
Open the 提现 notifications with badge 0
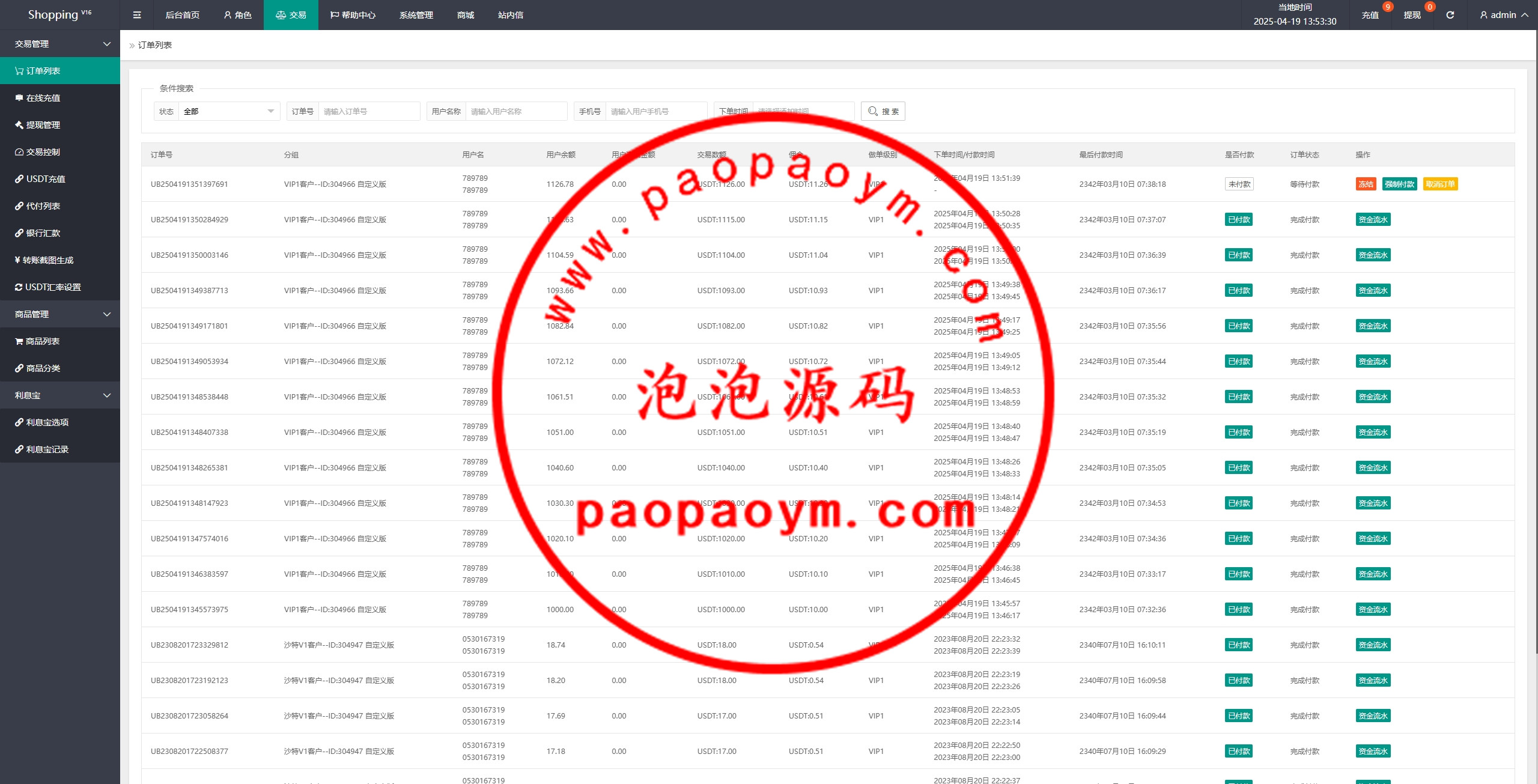coord(1412,15)
